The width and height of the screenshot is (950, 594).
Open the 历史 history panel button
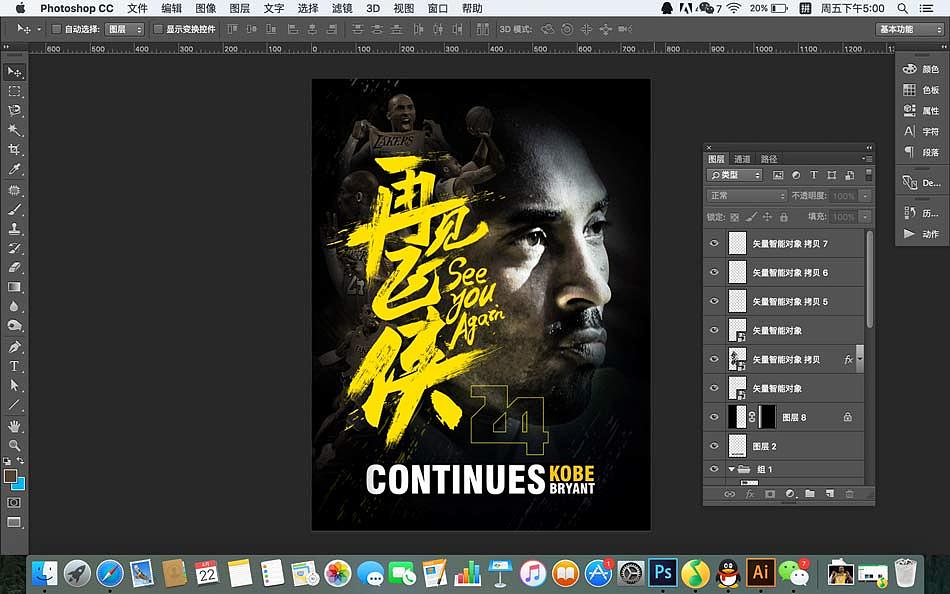(921, 213)
